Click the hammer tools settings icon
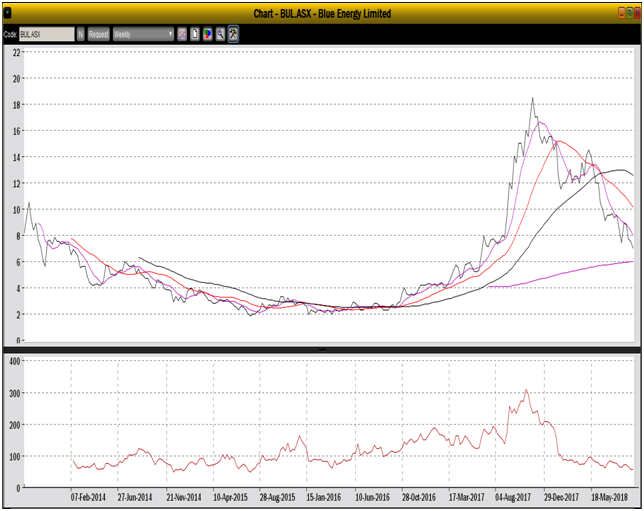Screen dimensions: 644x511 click(x=233, y=34)
